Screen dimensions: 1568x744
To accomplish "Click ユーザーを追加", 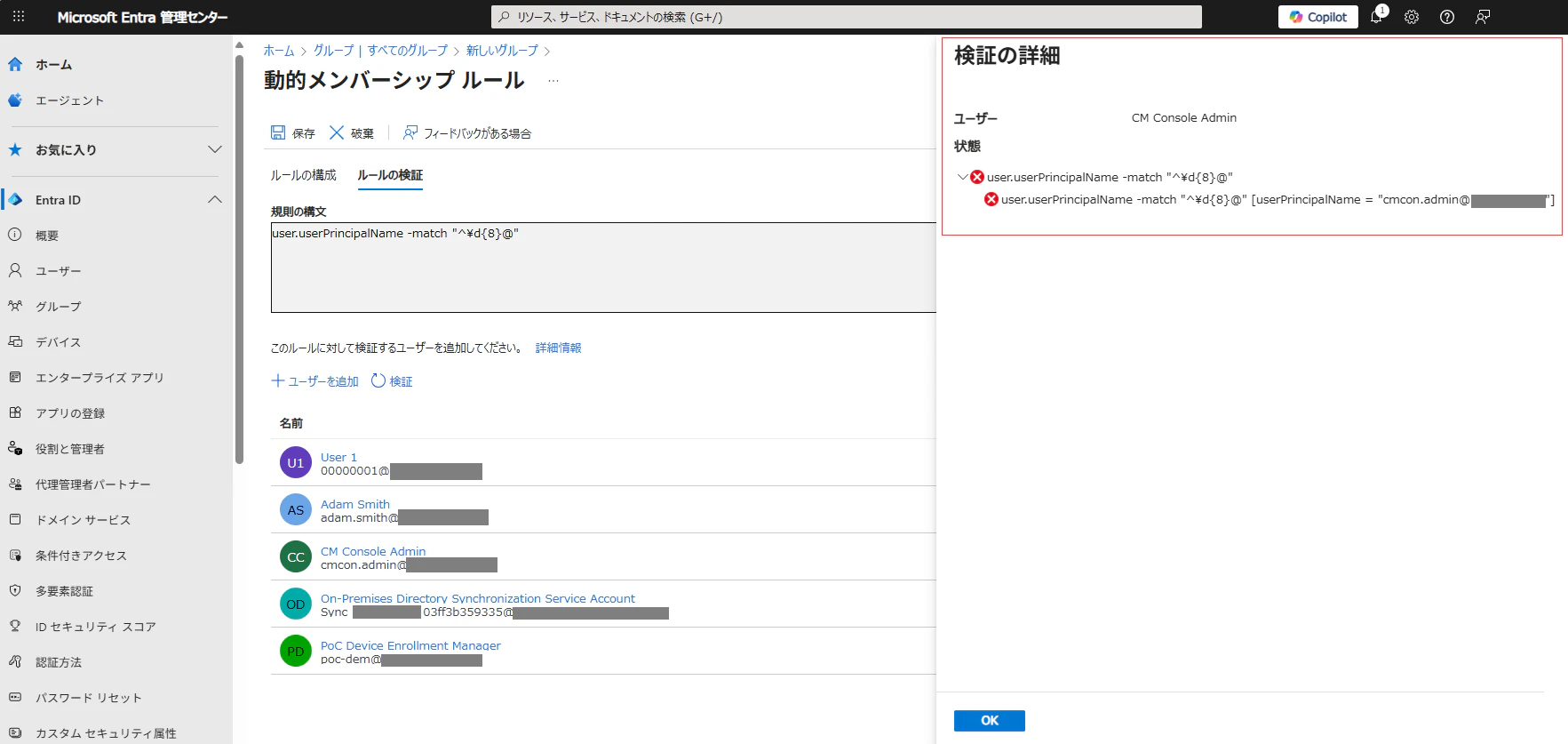I will pos(315,381).
